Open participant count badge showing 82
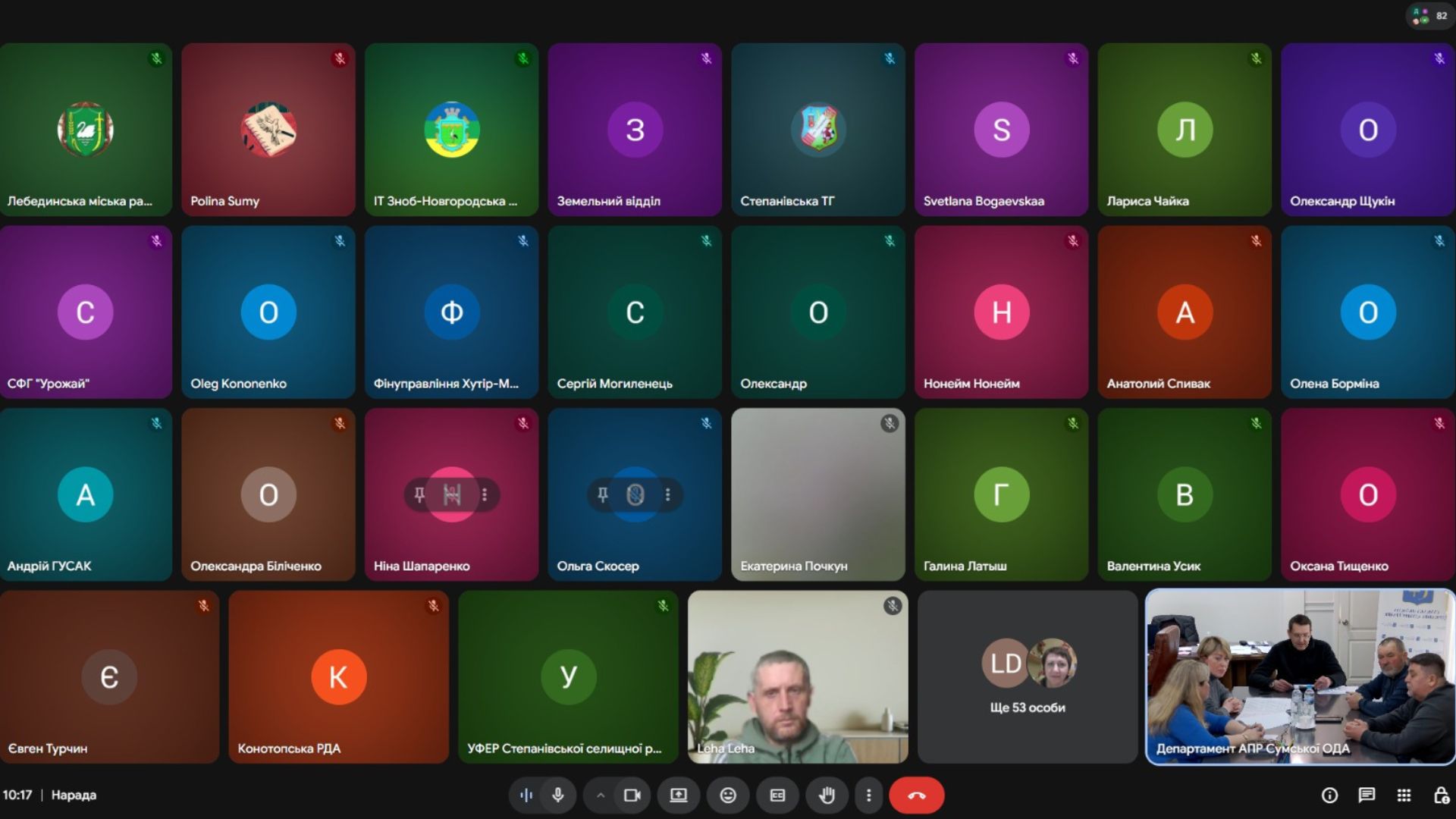This screenshot has width=1456, height=819. [1430, 15]
